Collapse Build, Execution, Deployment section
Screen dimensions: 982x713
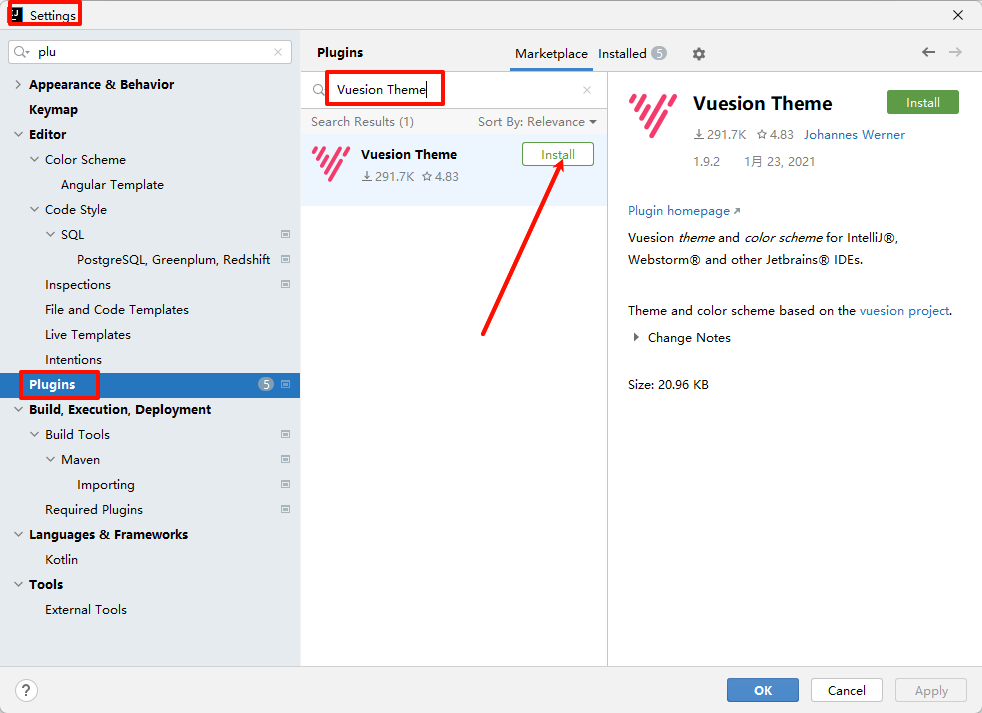click(18, 410)
